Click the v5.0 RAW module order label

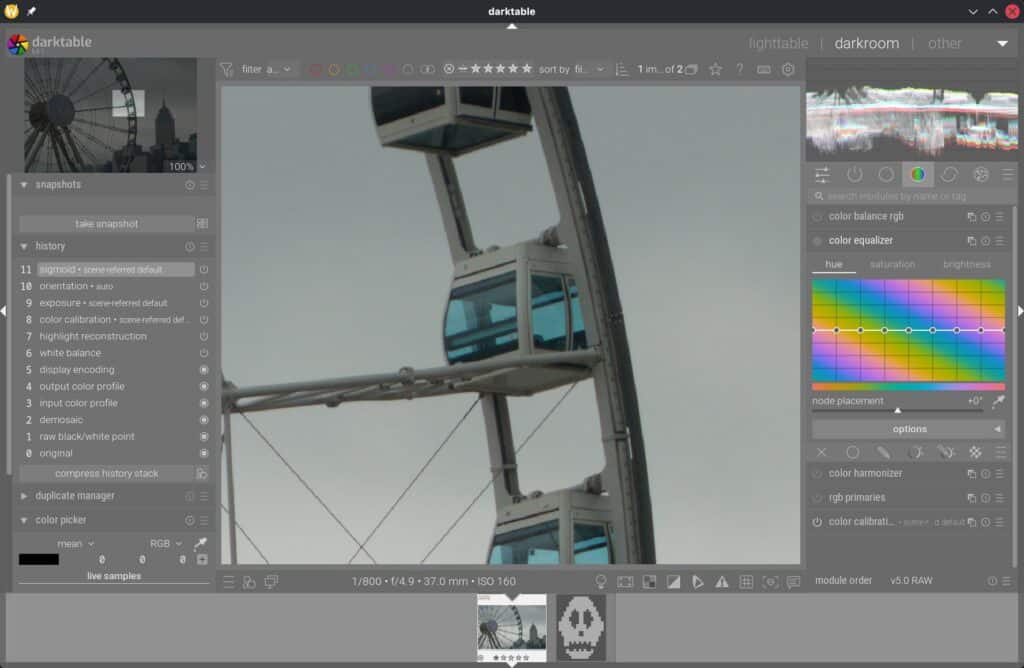coord(911,581)
